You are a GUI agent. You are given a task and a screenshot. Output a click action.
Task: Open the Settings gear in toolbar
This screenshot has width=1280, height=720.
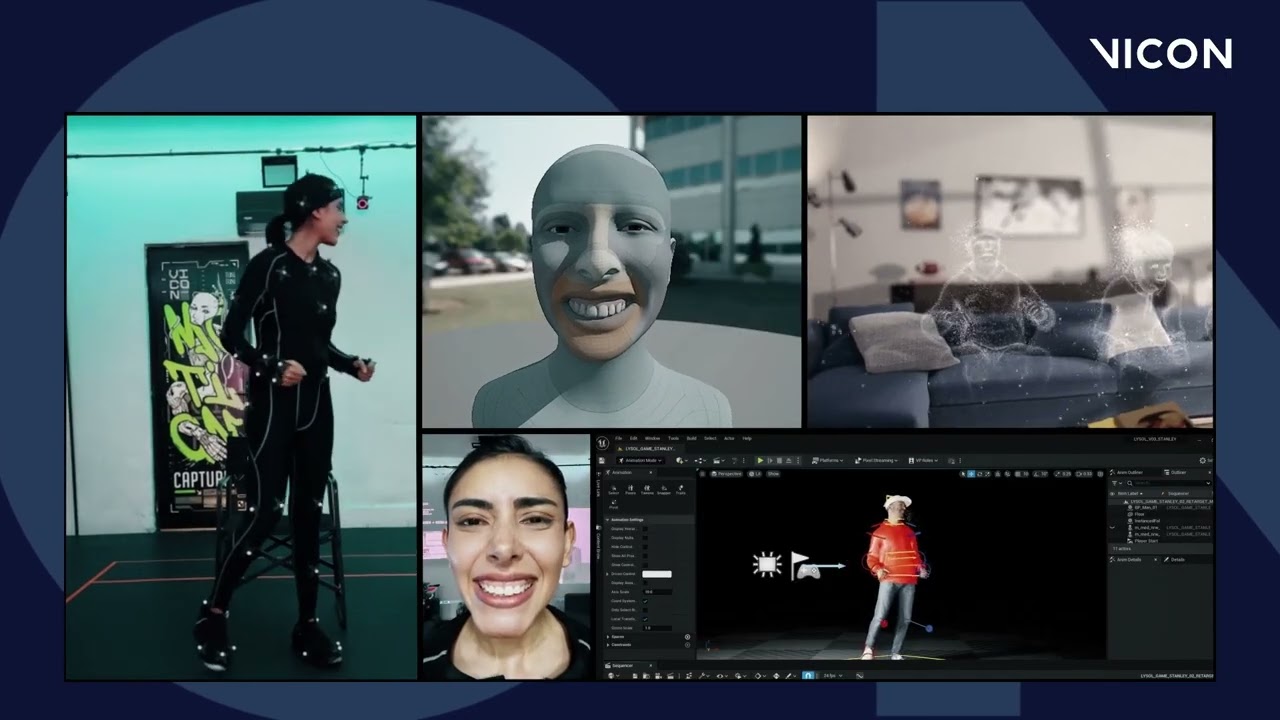click(x=1203, y=461)
